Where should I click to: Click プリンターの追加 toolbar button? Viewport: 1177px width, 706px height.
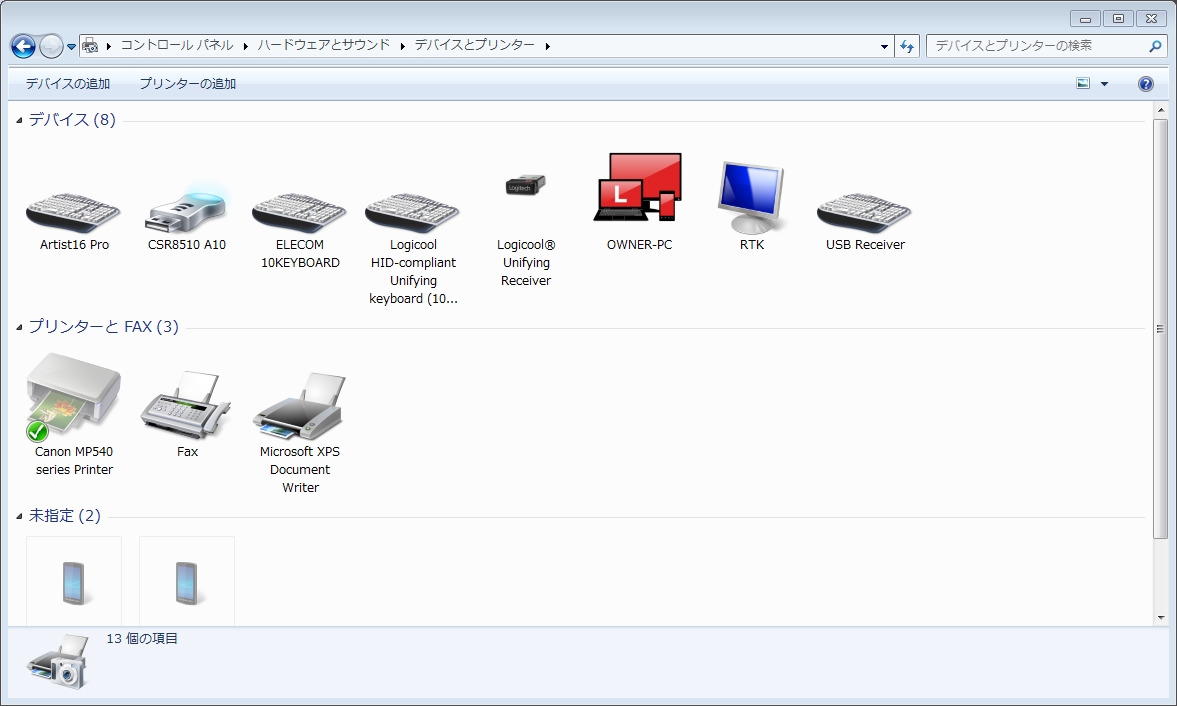188,83
